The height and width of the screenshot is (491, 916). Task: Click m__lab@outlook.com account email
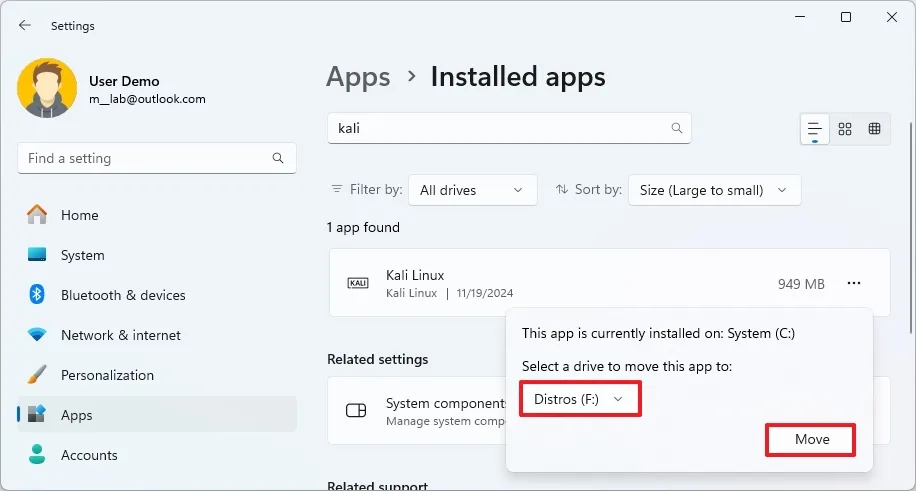[x=147, y=99]
